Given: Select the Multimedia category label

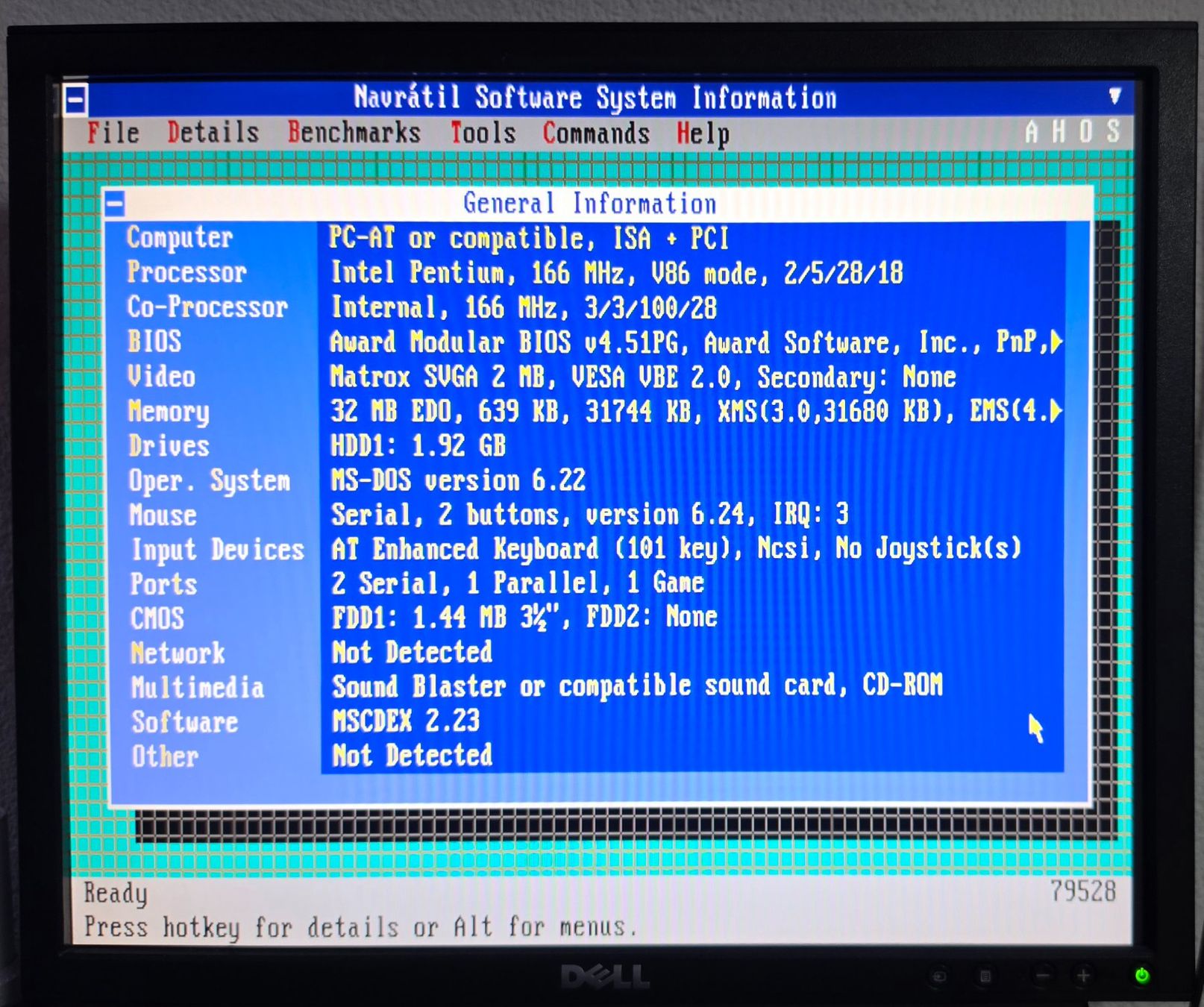Looking at the screenshot, I should click(x=198, y=687).
